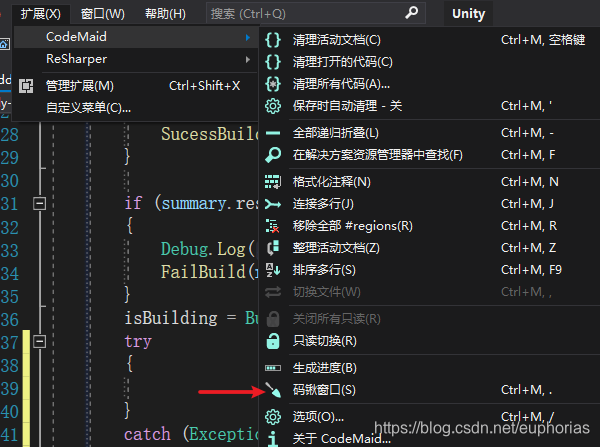Click the 格式化注释 comment format icon
The image size is (600, 447).
pos(273,182)
